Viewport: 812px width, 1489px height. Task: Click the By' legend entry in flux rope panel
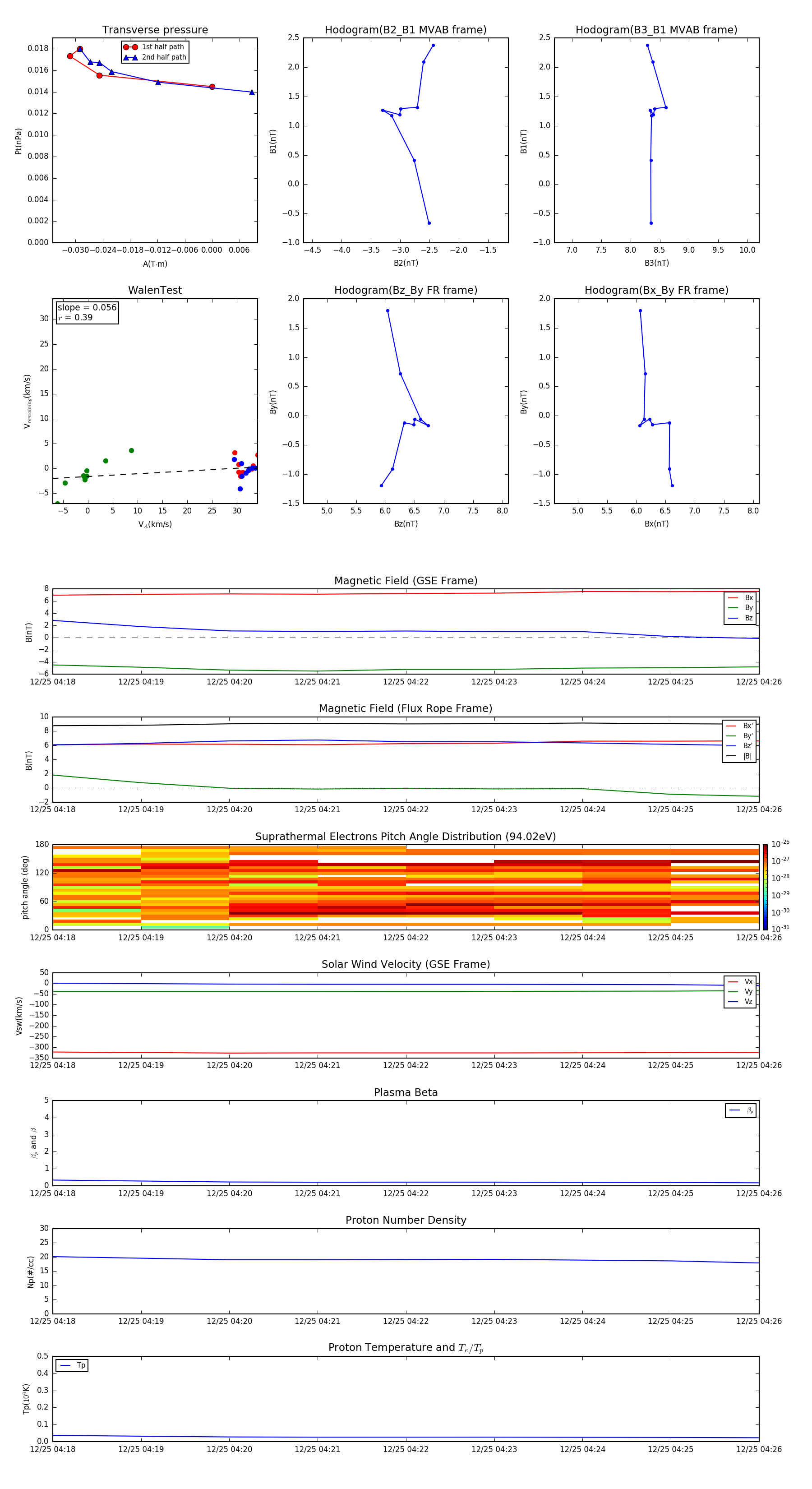click(x=739, y=736)
